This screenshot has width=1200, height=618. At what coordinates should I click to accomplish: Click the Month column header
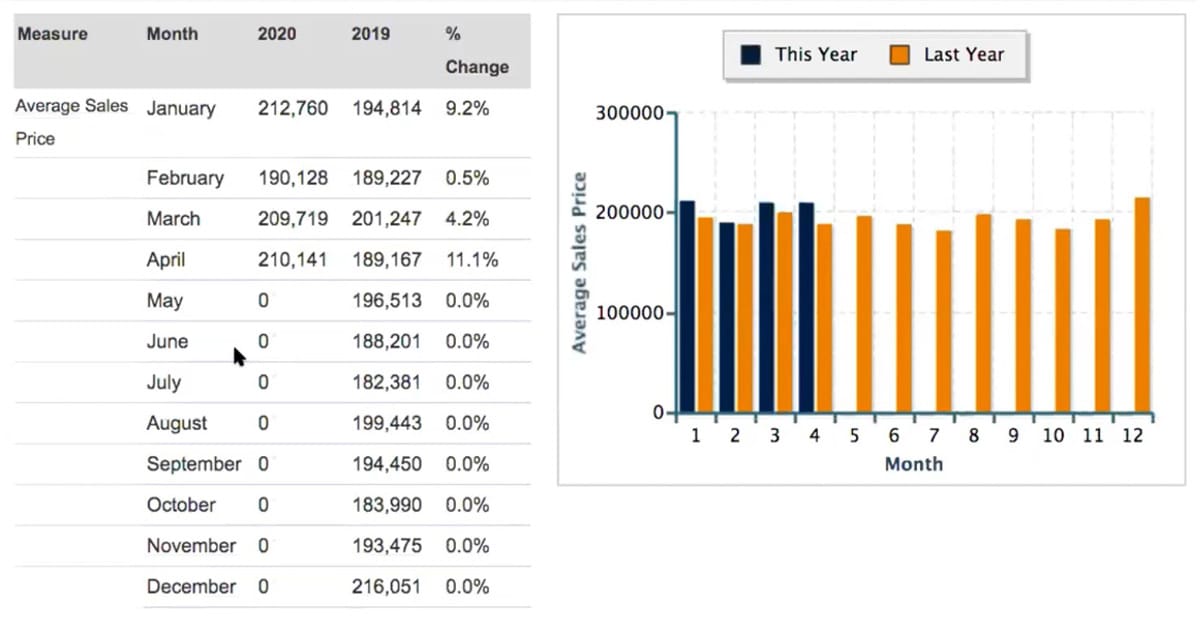(172, 33)
